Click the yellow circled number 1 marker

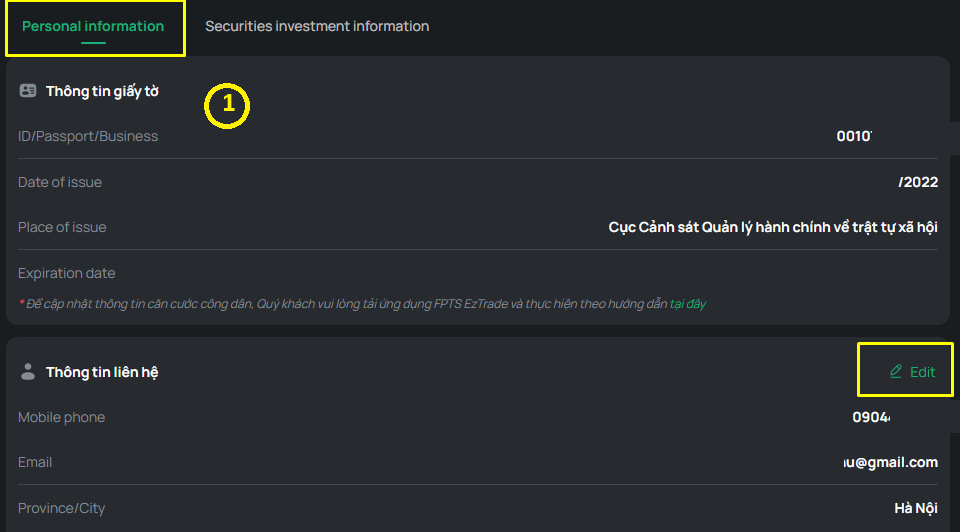(x=227, y=105)
